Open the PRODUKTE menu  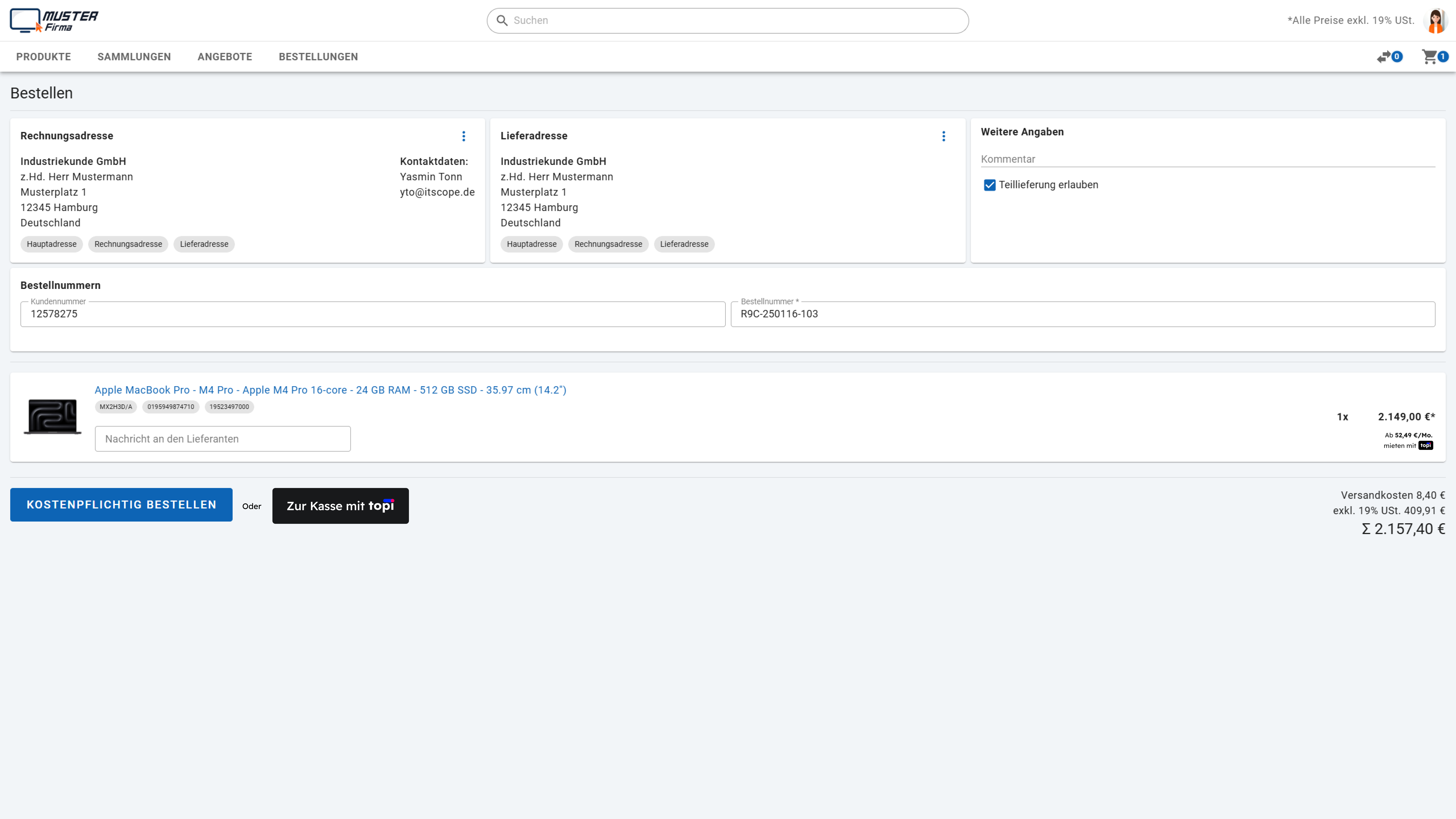(44, 56)
